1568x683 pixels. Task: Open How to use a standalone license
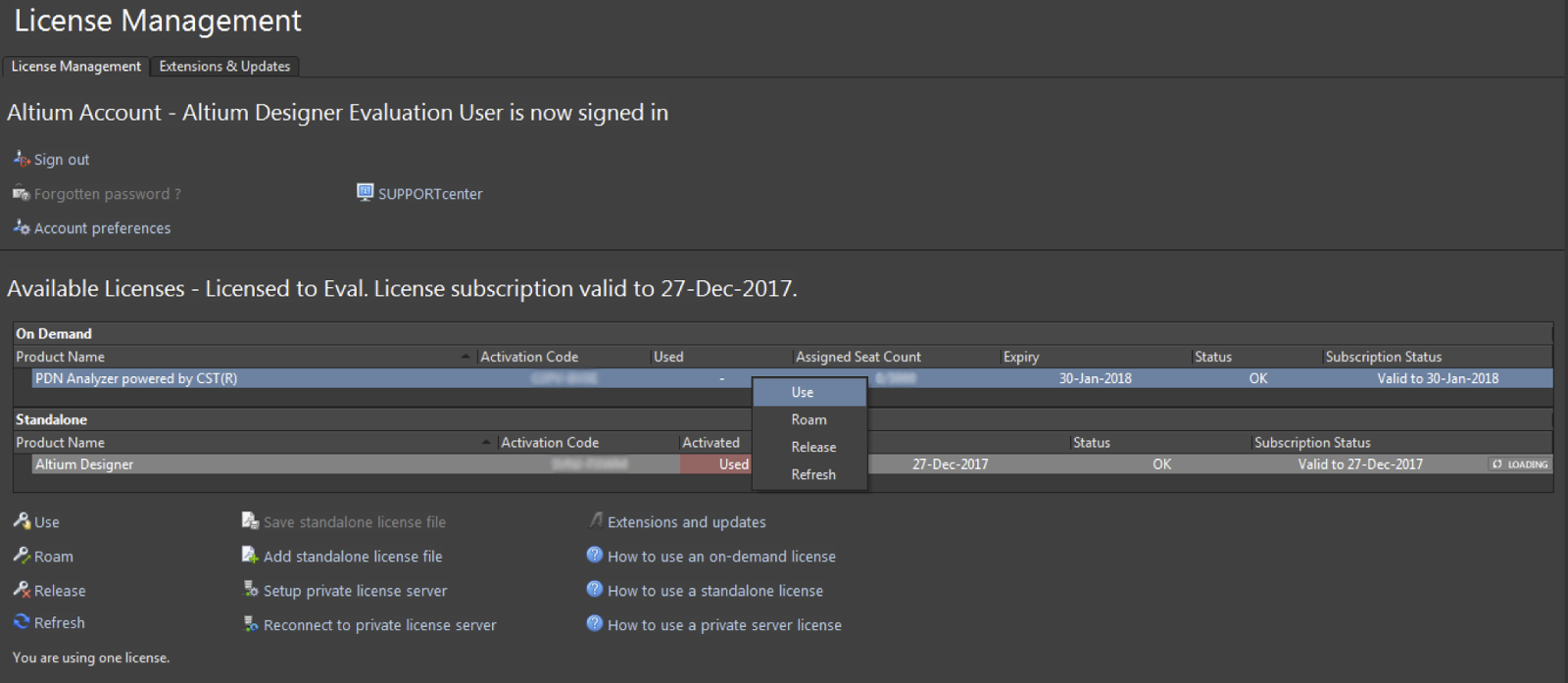point(714,591)
